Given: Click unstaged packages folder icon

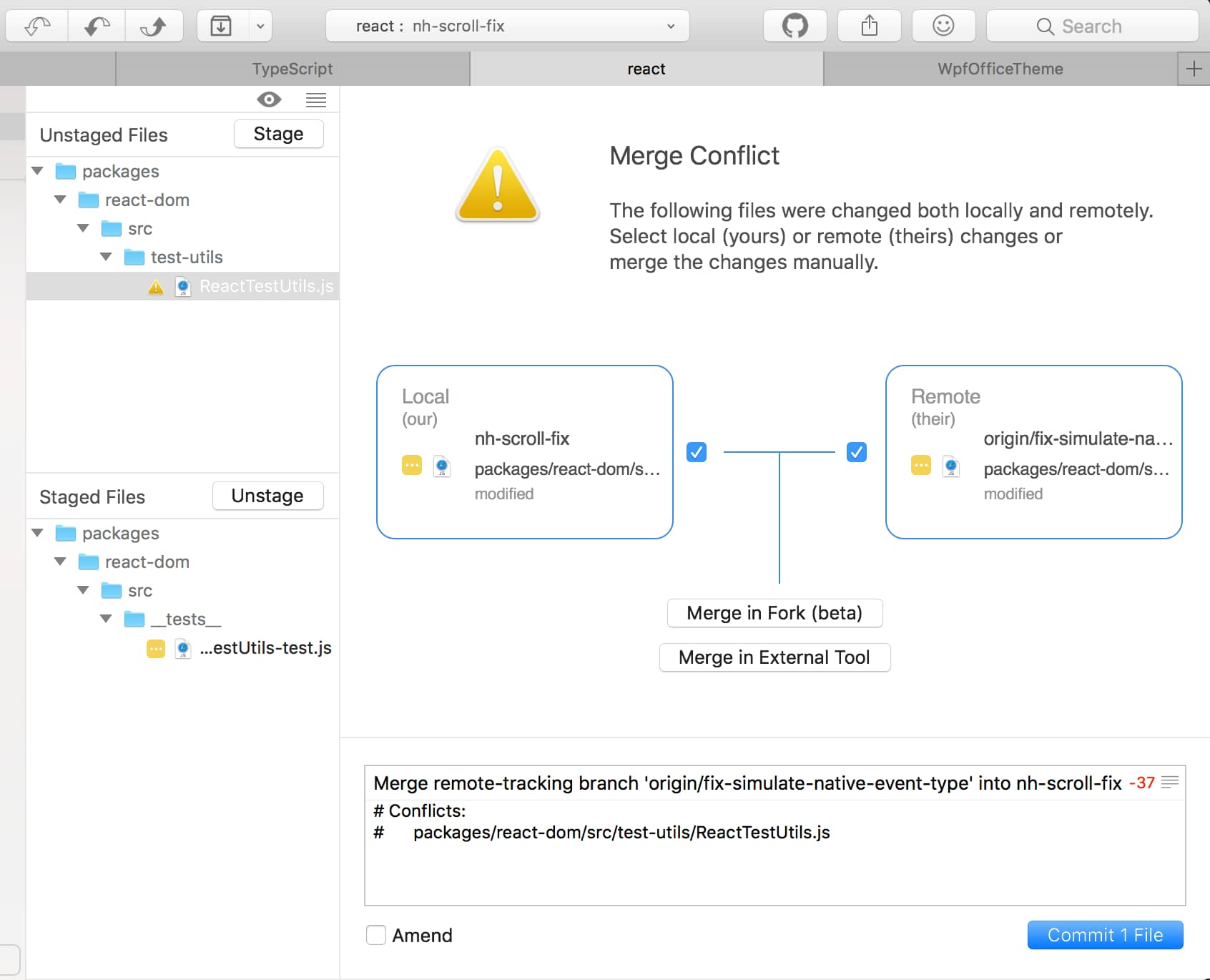Looking at the screenshot, I should click(x=66, y=172).
